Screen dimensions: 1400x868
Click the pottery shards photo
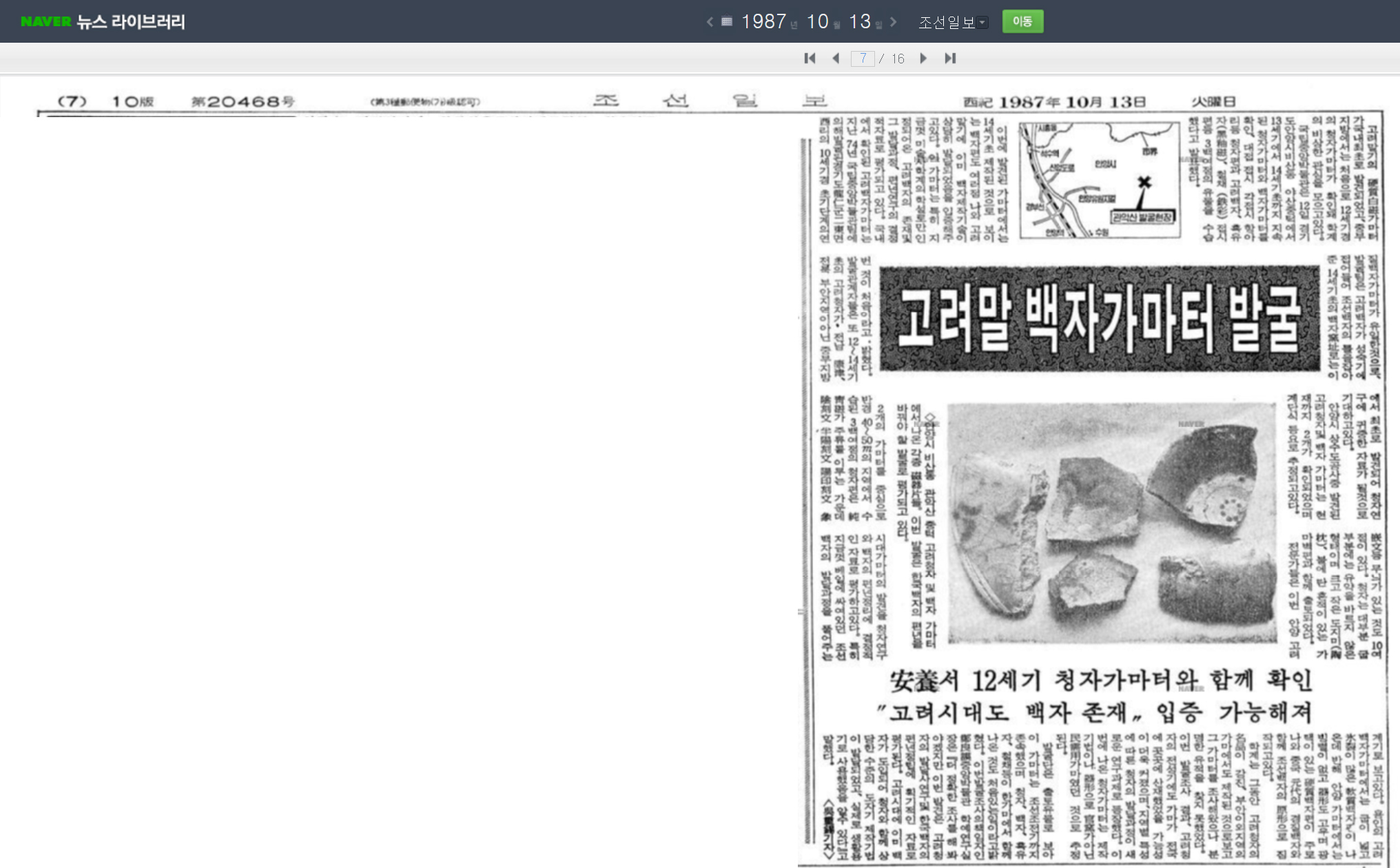pyautogui.click(x=1112, y=524)
